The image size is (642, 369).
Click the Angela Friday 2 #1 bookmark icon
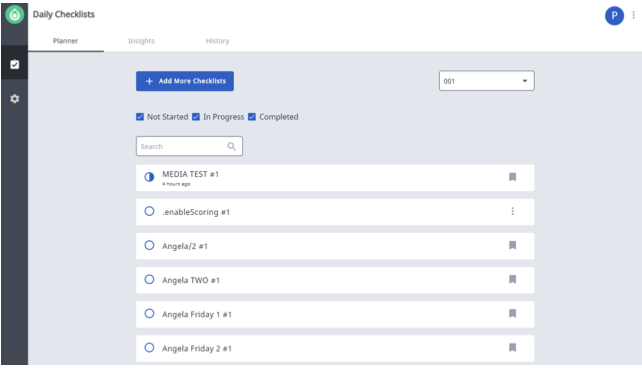[x=512, y=347]
